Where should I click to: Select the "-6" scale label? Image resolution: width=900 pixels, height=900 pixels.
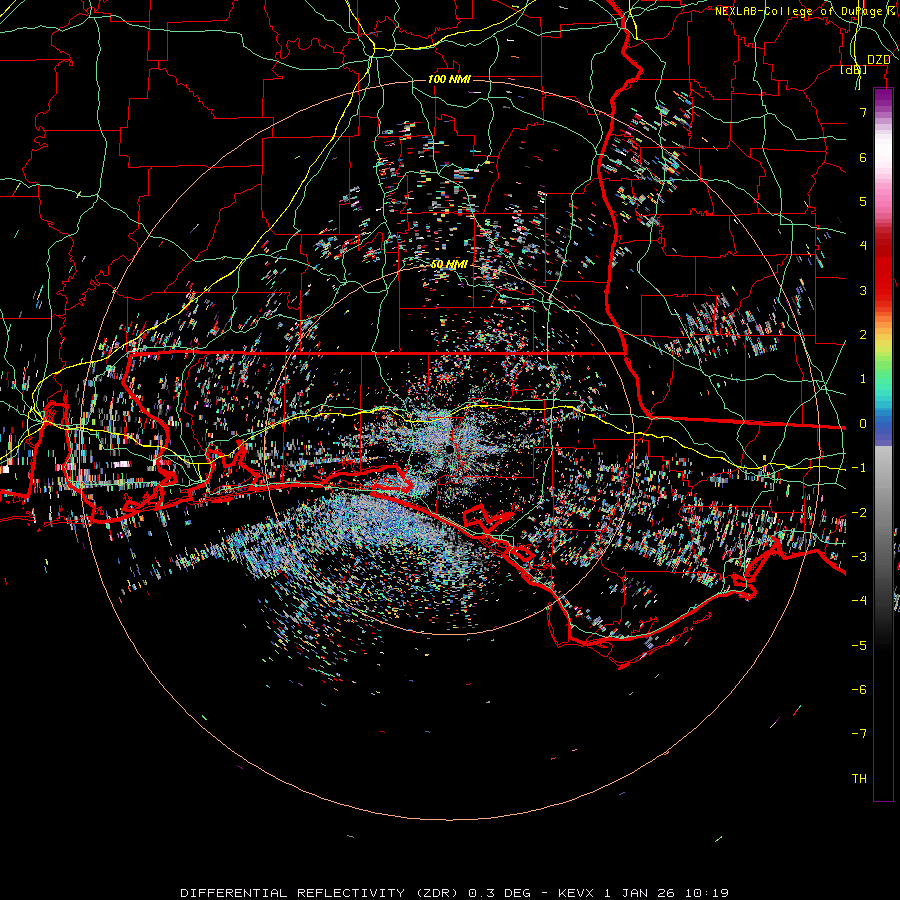pos(859,690)
